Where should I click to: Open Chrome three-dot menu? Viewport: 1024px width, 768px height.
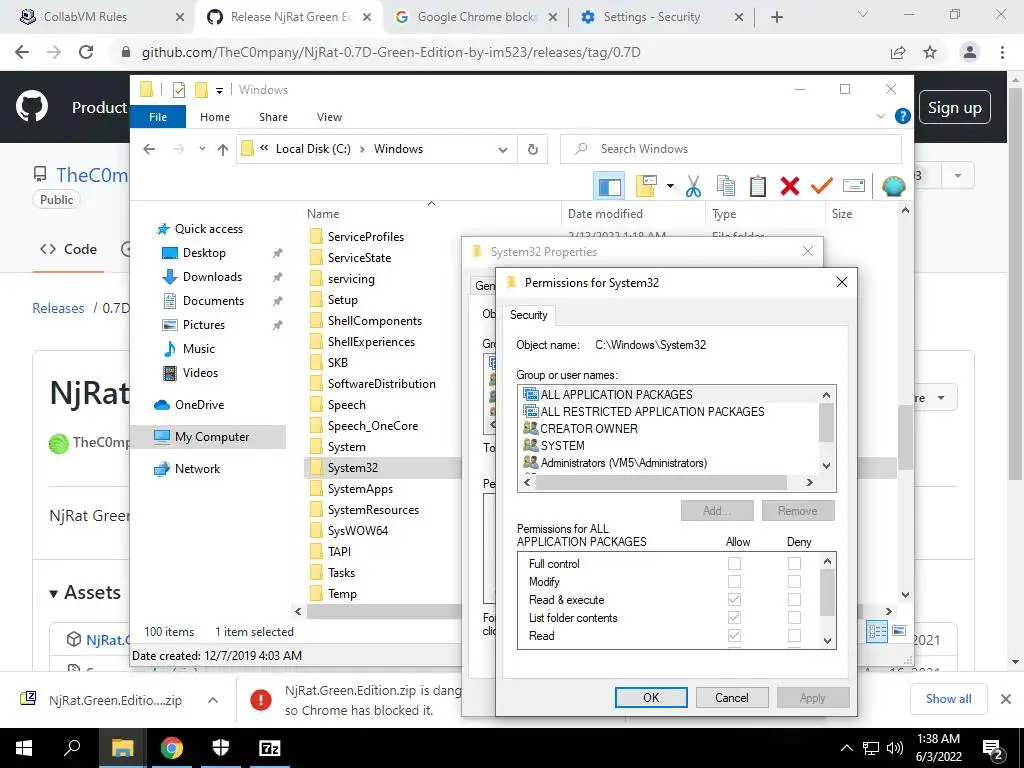(x=1002, y=52)
